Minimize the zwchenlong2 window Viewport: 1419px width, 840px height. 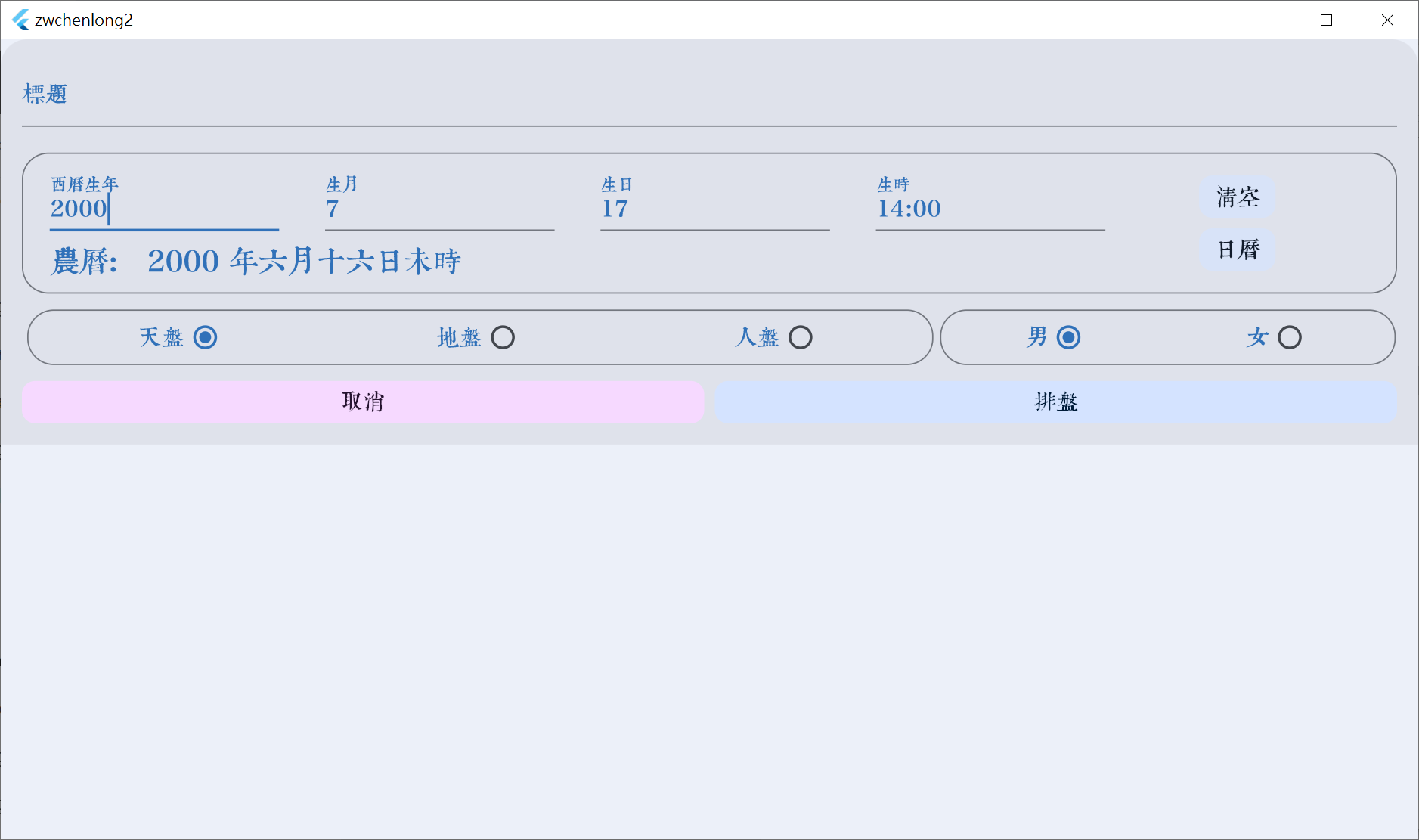tap(1265, 20)
